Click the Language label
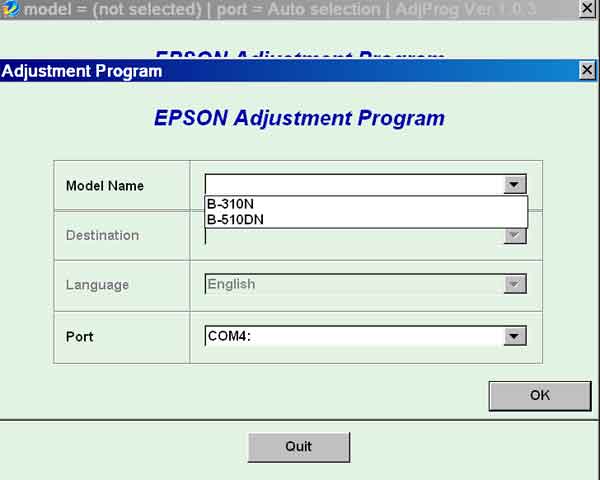The height and width of the screenshot is (480, 600). point(97,285)
